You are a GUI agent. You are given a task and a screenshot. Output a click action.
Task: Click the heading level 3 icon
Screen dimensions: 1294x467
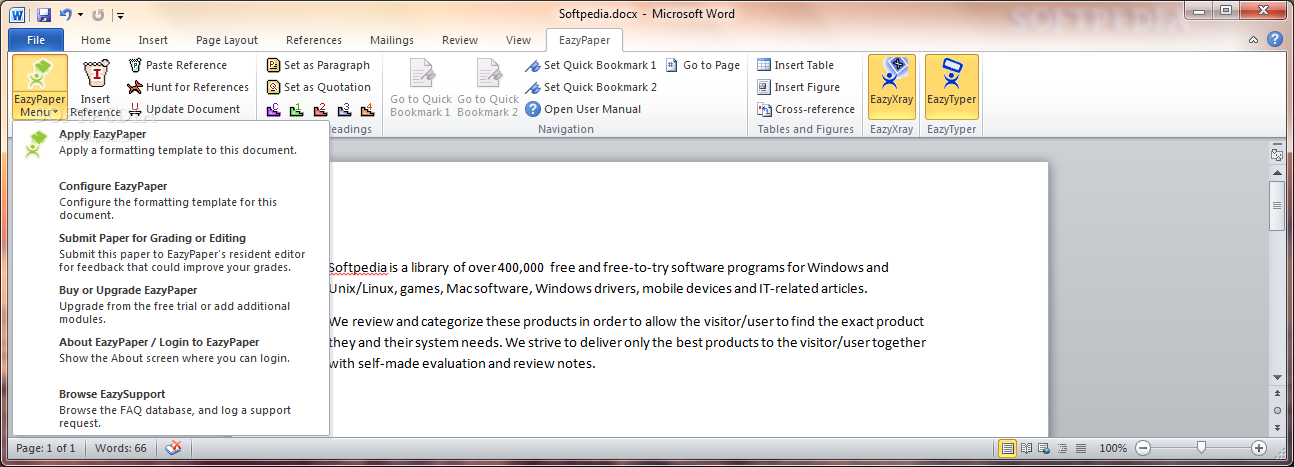click(x=344, y=109)
